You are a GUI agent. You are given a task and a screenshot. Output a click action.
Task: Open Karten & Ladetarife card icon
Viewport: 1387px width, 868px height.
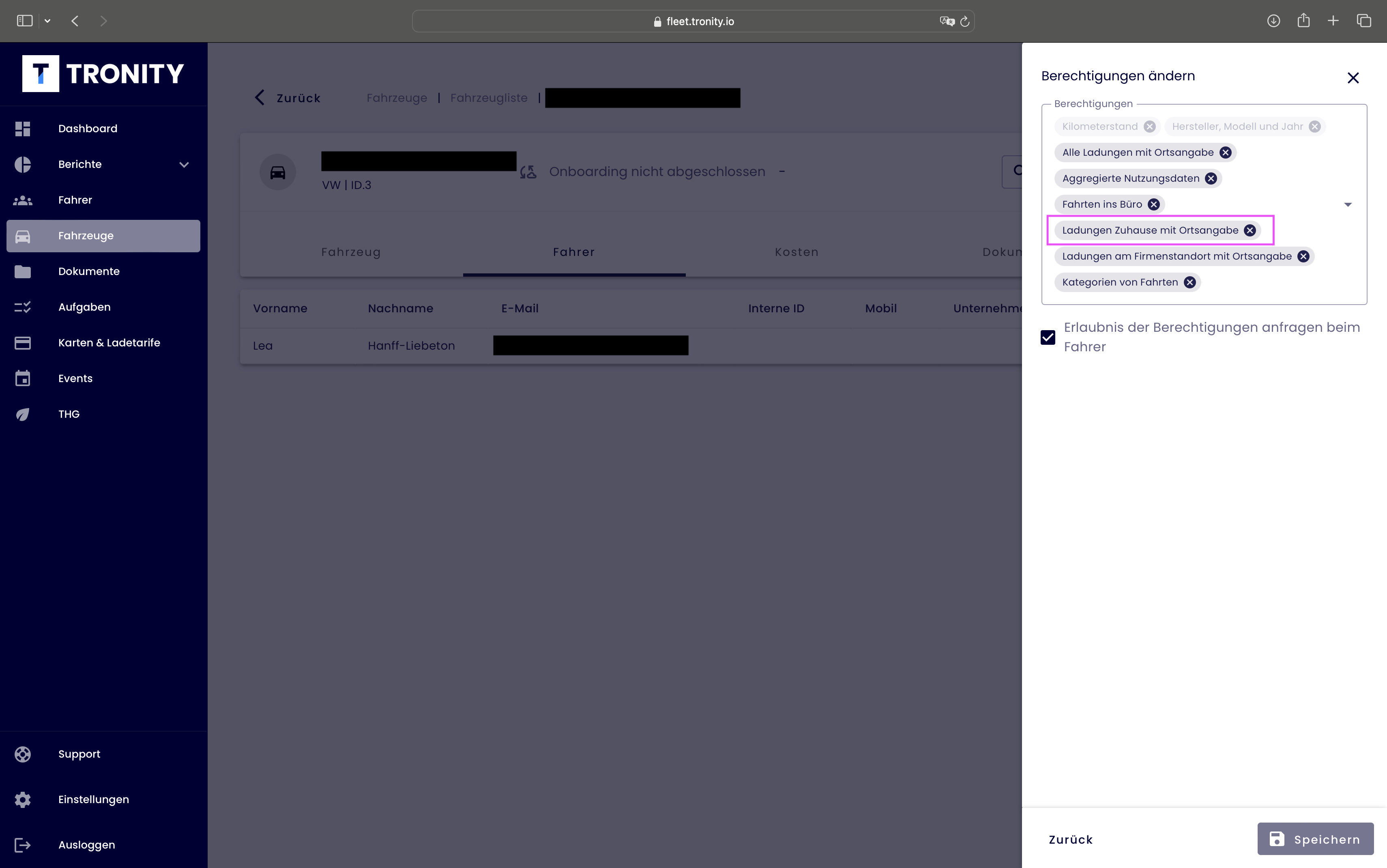coord(22,343)
